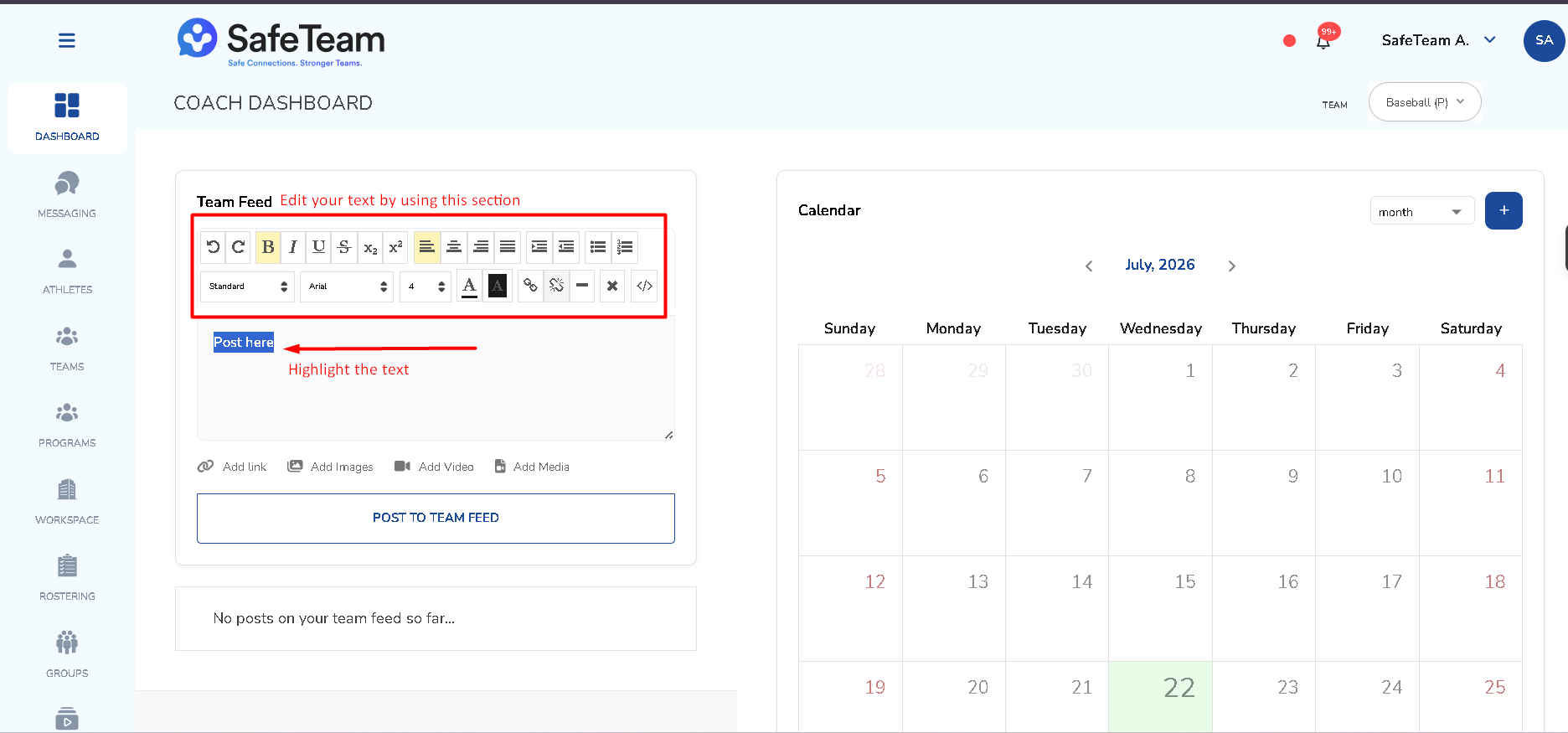
Task: Decrease the text indent
Action: pos(566,246)
